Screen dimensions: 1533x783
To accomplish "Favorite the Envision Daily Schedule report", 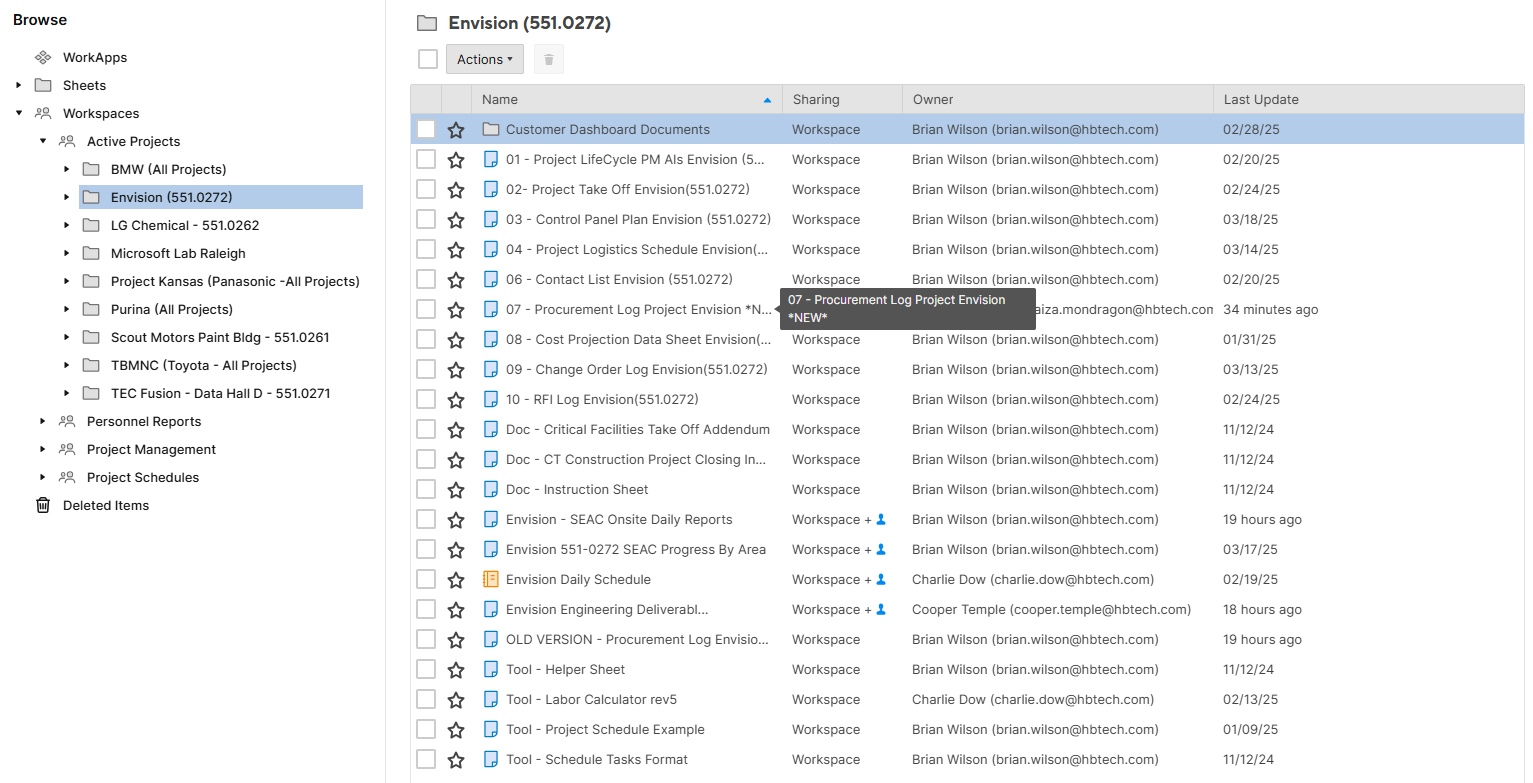I will (x=456, y=580).
